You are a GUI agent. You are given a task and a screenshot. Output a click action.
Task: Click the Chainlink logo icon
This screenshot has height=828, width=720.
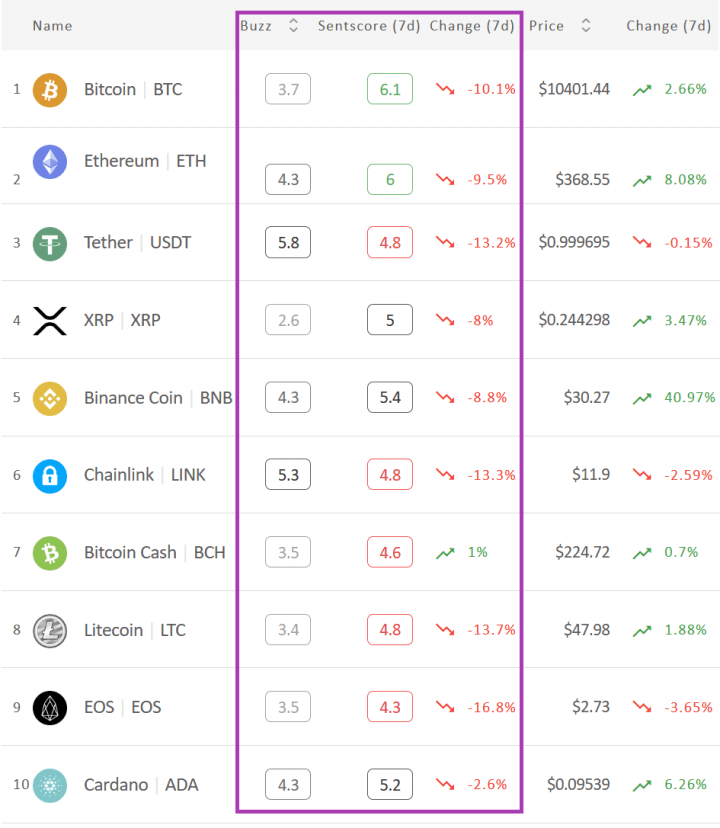(x=49, y=475)
